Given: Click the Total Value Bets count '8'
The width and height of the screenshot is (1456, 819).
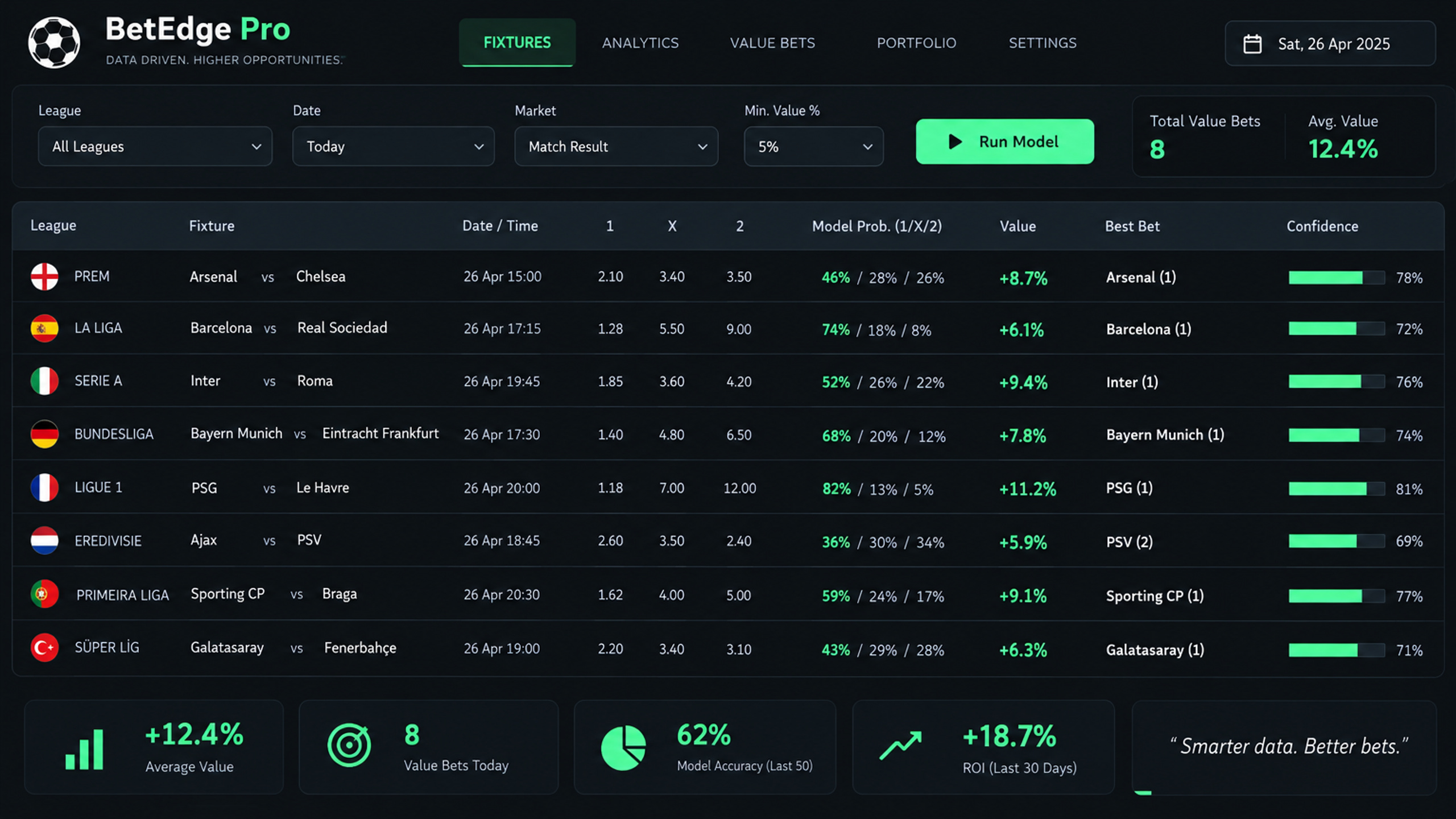Looking at the screenshot, I should tap(1157, 150).
